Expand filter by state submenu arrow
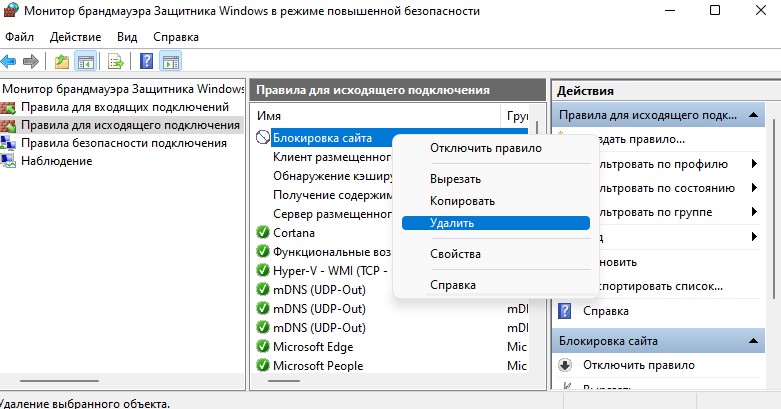Viewport: 781px width, 409px height. tap(754, 187)
